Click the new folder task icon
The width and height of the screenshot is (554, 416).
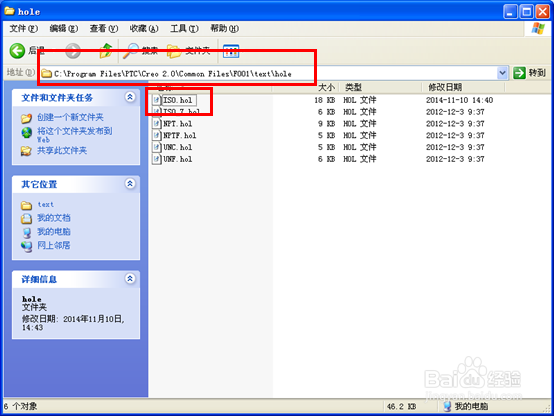pyautogui.click(x=26, y=118)
